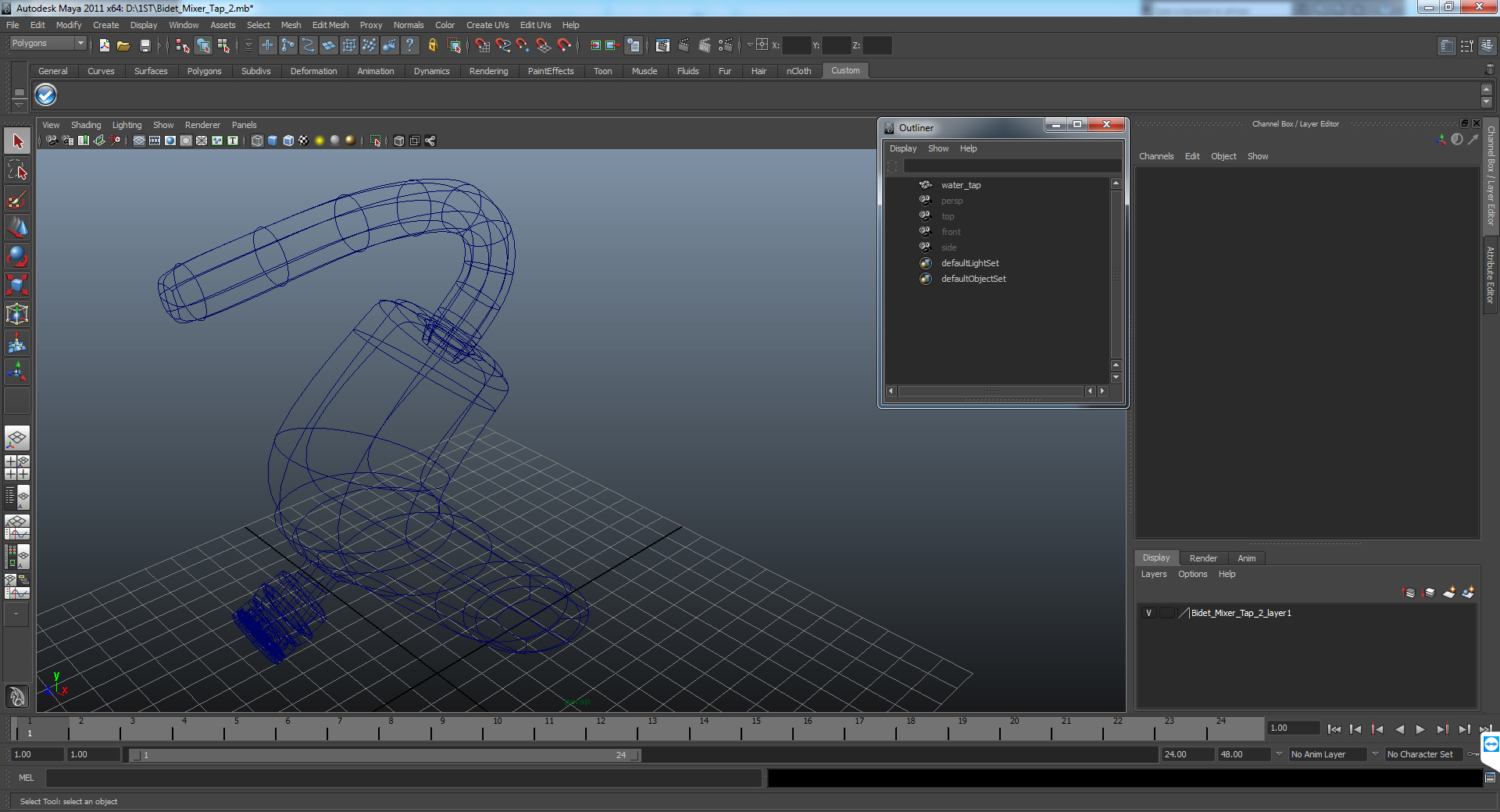Toggle display type box of Bidet_Mixer_Tap_2_layer1

[1168, 613]
